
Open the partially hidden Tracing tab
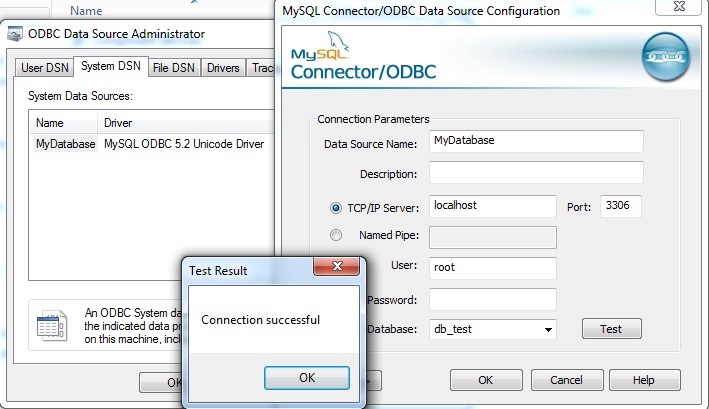click(261, 68)
